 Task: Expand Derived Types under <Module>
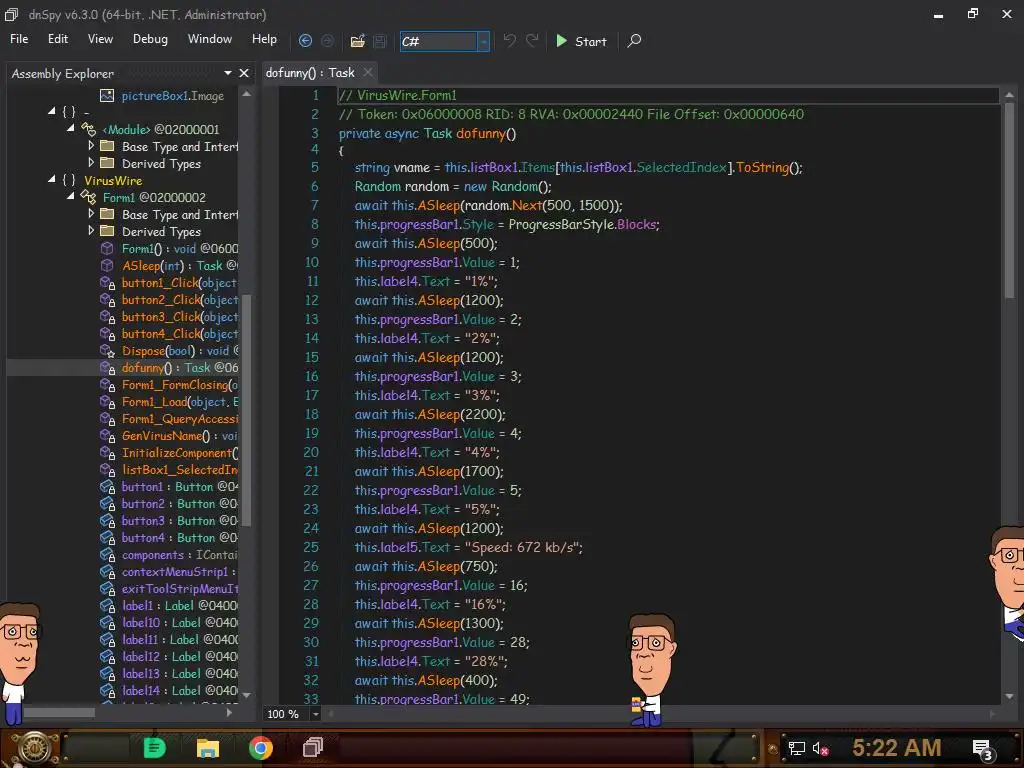tap(91, 163)
